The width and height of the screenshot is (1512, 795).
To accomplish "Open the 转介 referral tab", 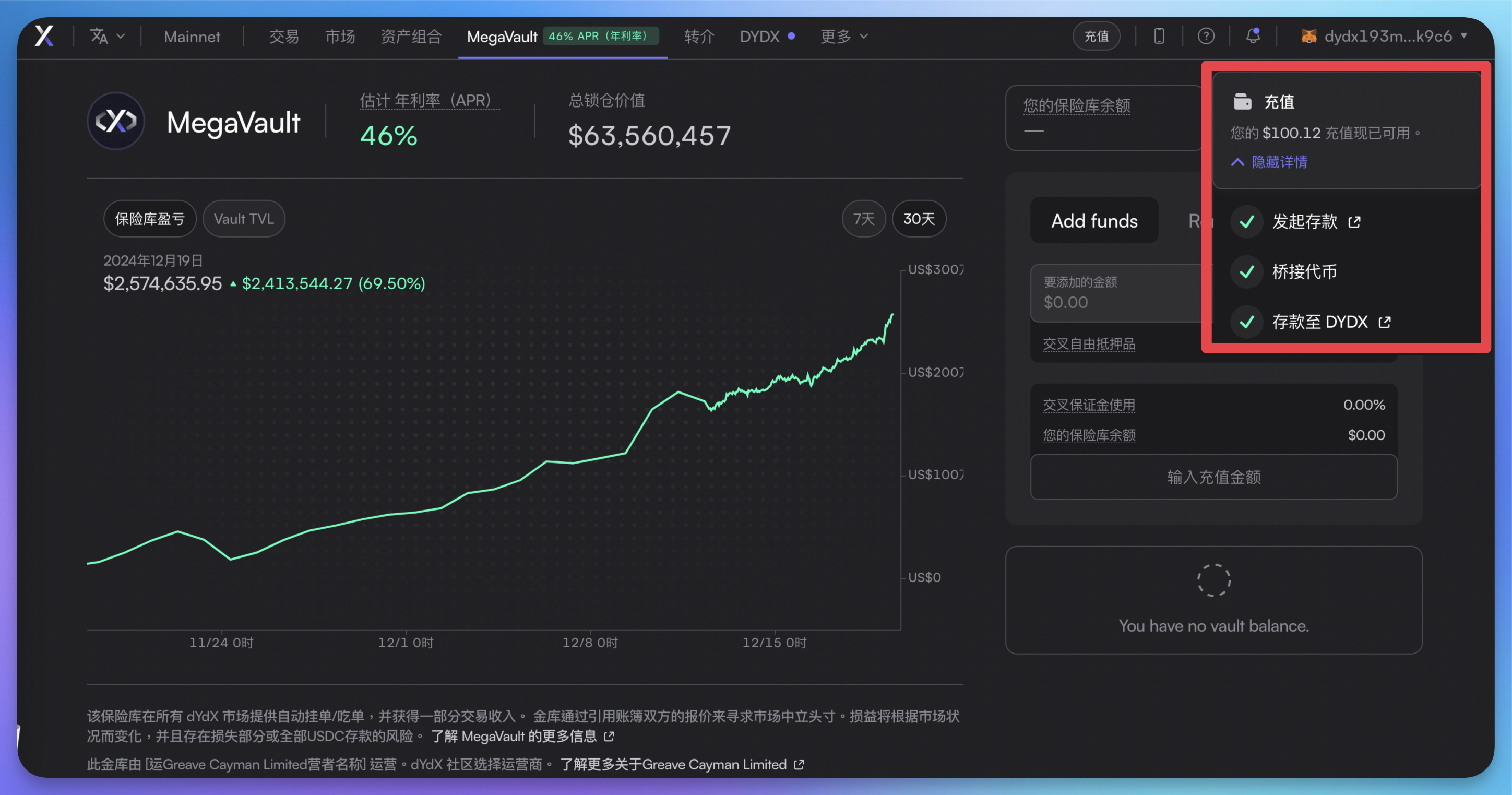I will [699, 37].
